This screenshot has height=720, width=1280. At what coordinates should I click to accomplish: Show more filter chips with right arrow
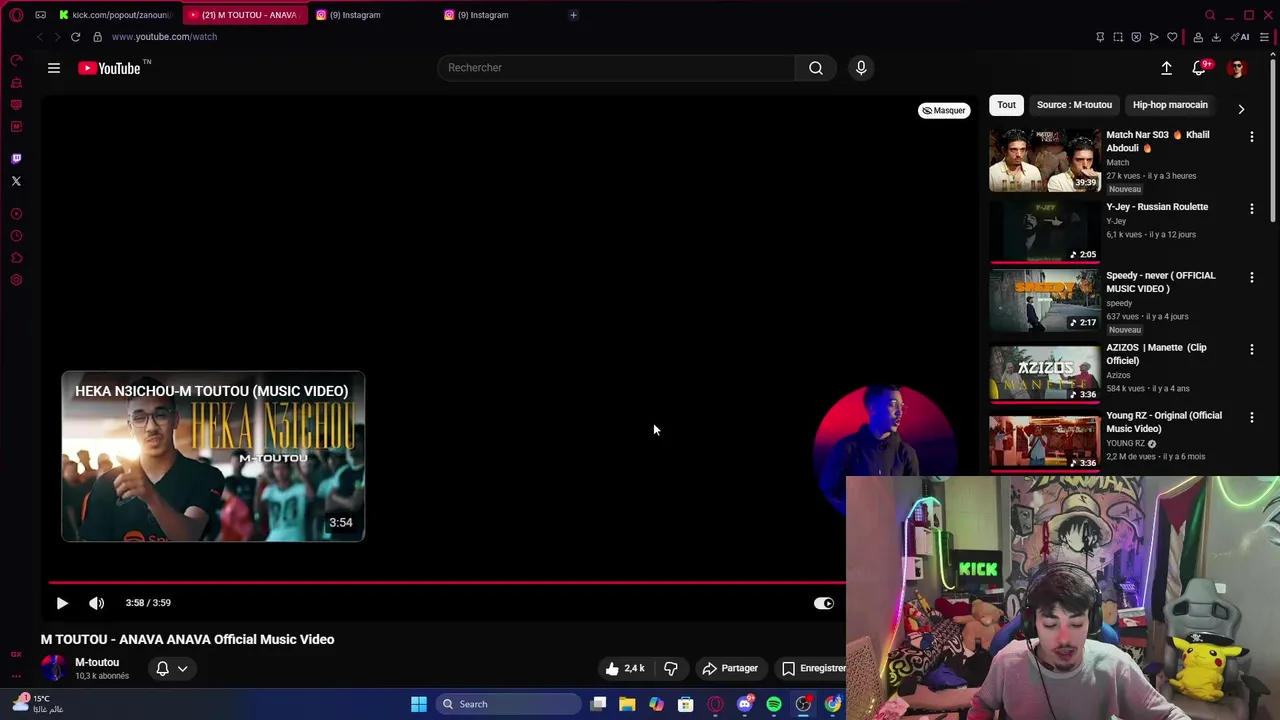(x=1241, y=109)
